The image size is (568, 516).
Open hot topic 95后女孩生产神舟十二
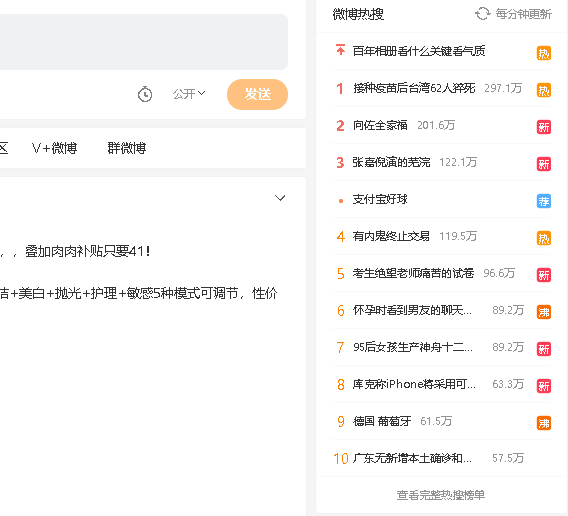pyautogui.click(x=413, y=347)
